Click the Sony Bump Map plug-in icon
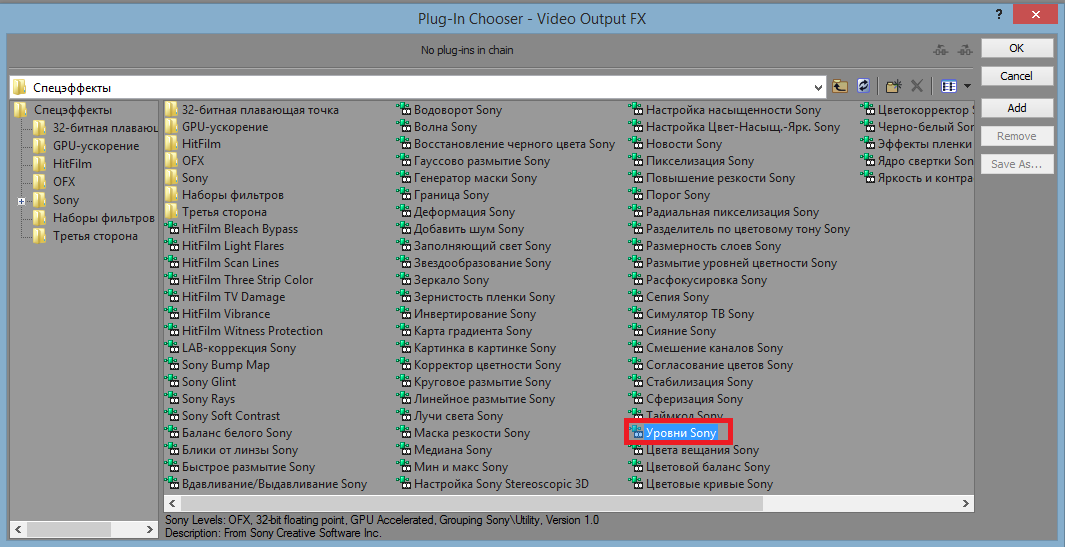Screen dimensions: 1065x547 [172, 365]
